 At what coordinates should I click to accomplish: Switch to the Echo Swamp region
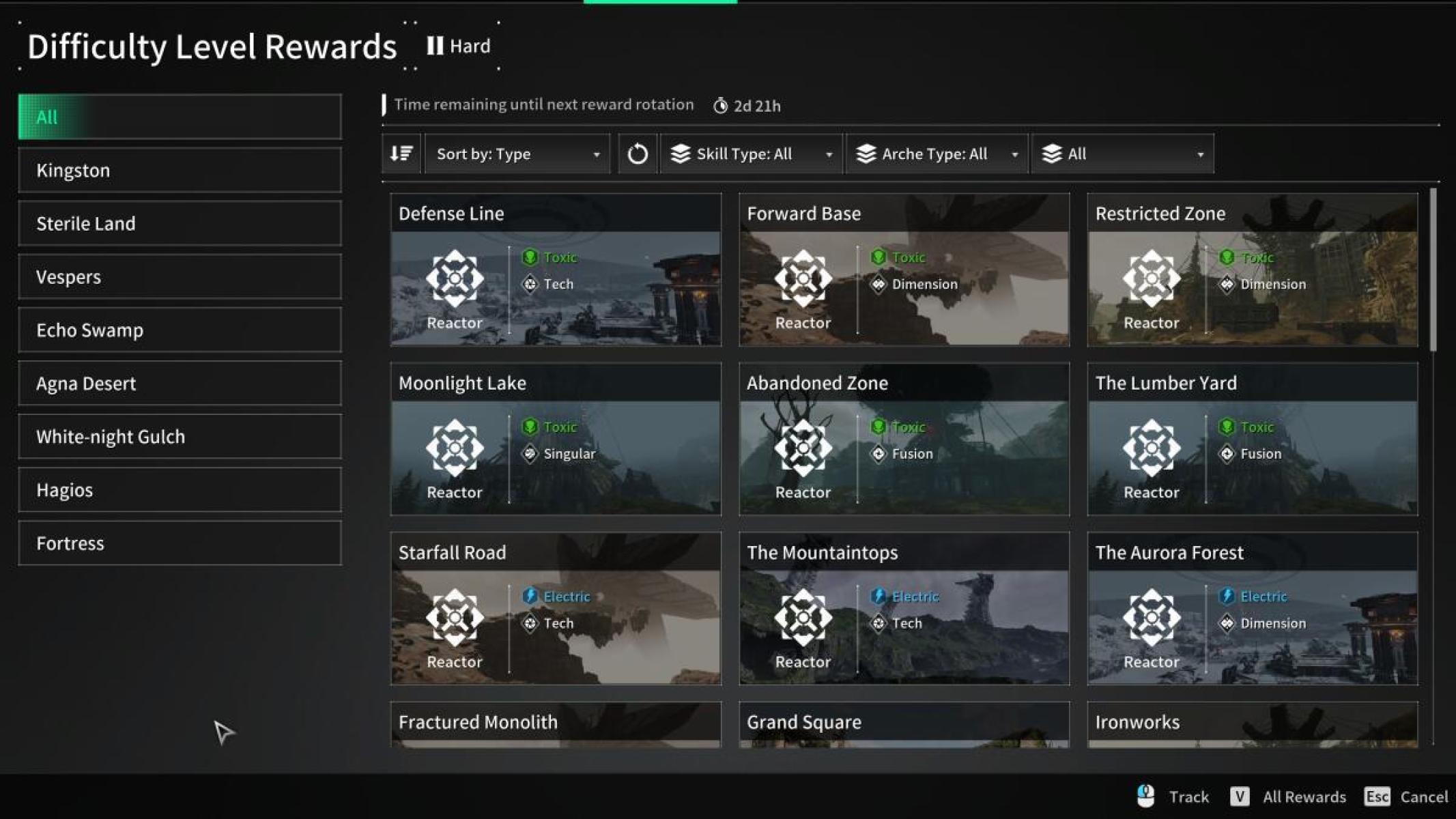[179, 330]
